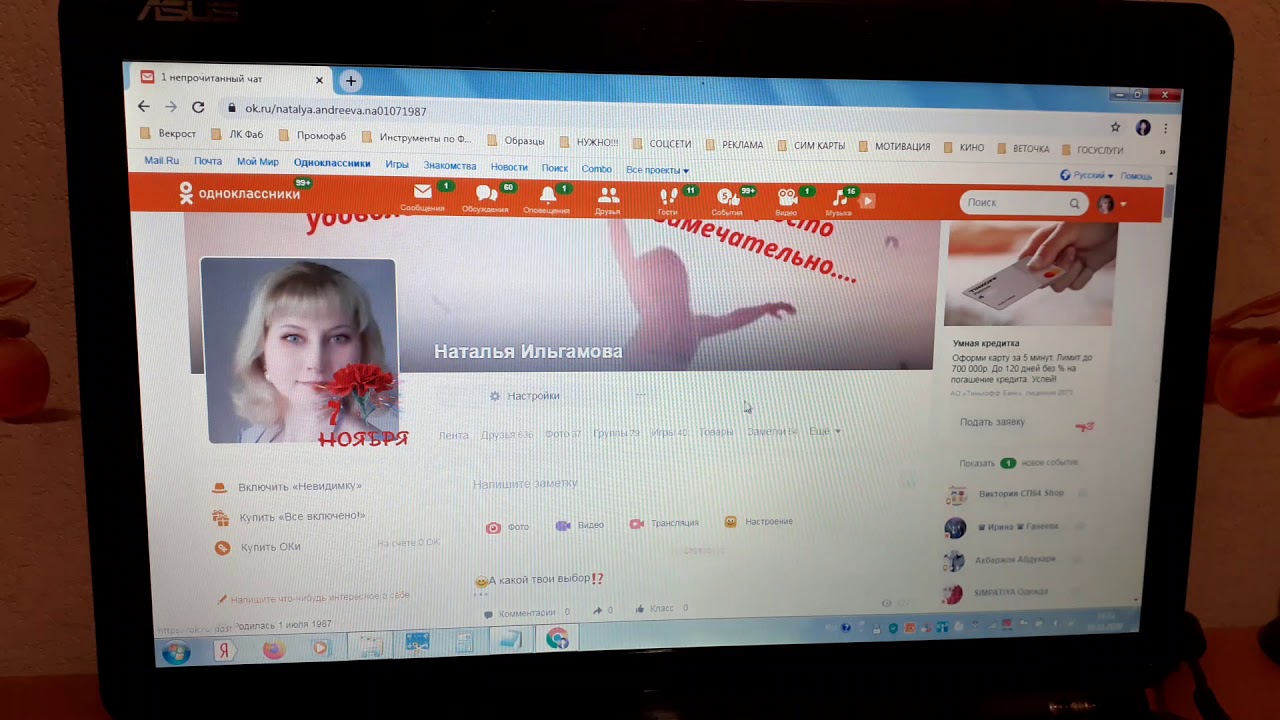The height and width of the screenshot is (720, 1280).
Task: Open the Образцы bookmark folder
Action: coord(516,141)
